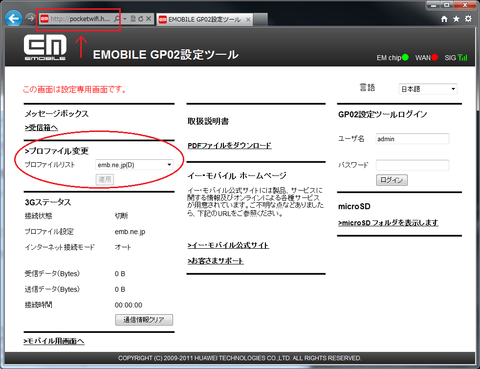This screenshot has height=369, width=480.
Task: Click the 3Gステータス heading
Action: click(x=48, y=202)
